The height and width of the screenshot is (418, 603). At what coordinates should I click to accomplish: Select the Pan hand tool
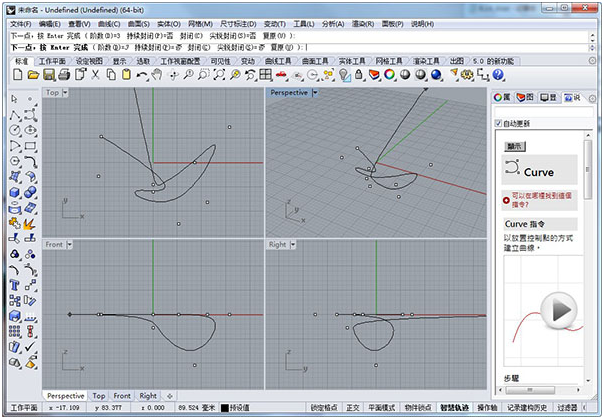[157, 75]
